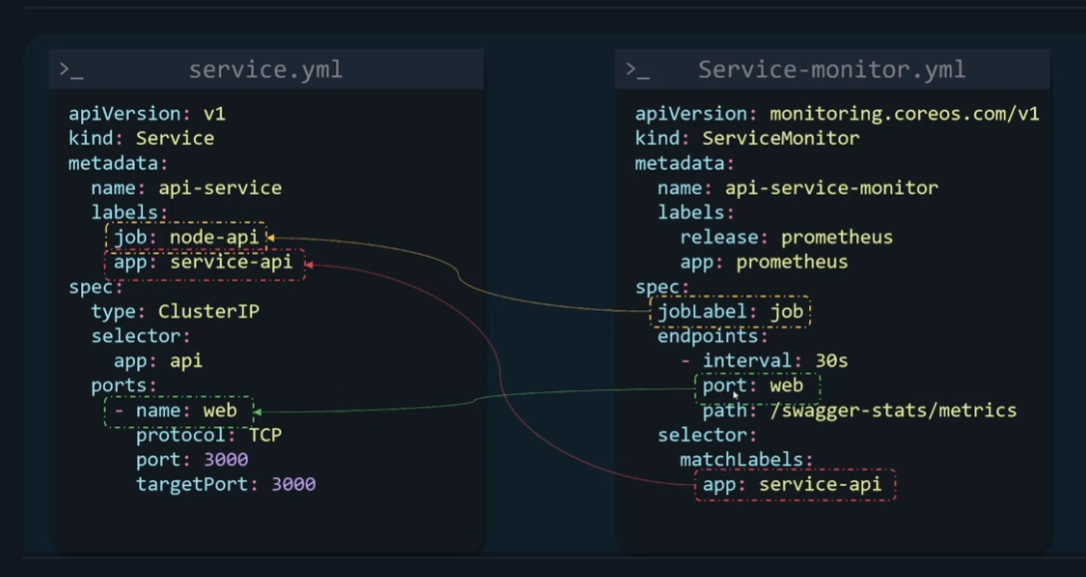Select the green-boxed port: web endpoint line
This screenshot has height=577, width=1086.
pyautogui.click(x=756, y=386)
